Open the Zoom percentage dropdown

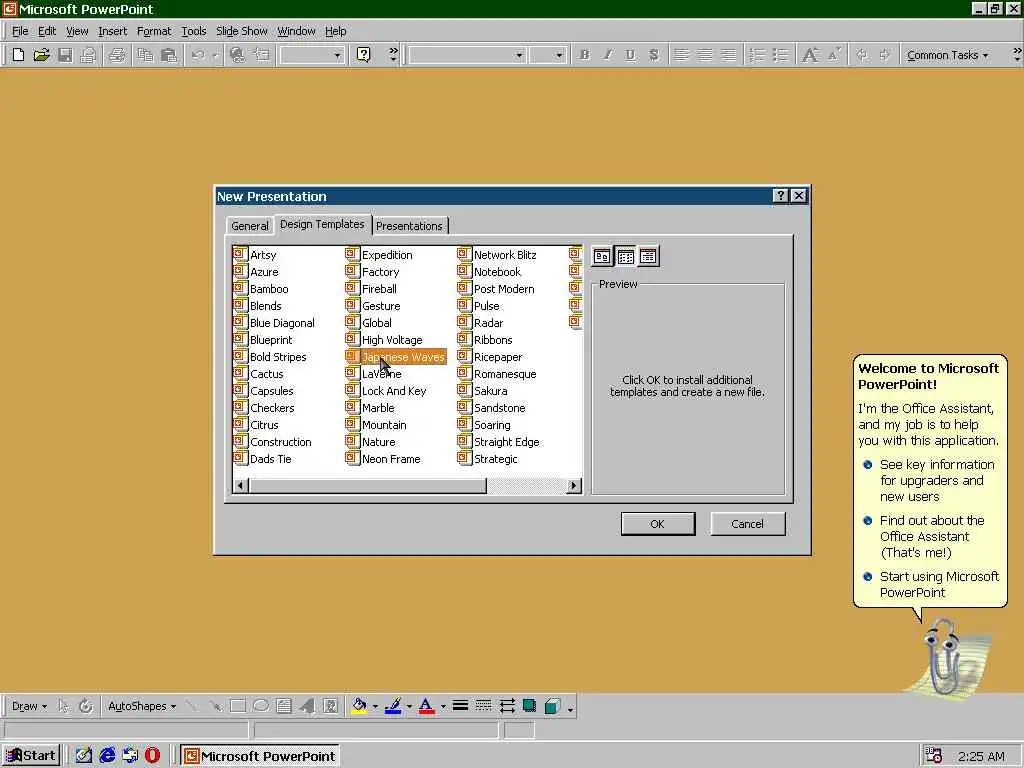[337, 56]
